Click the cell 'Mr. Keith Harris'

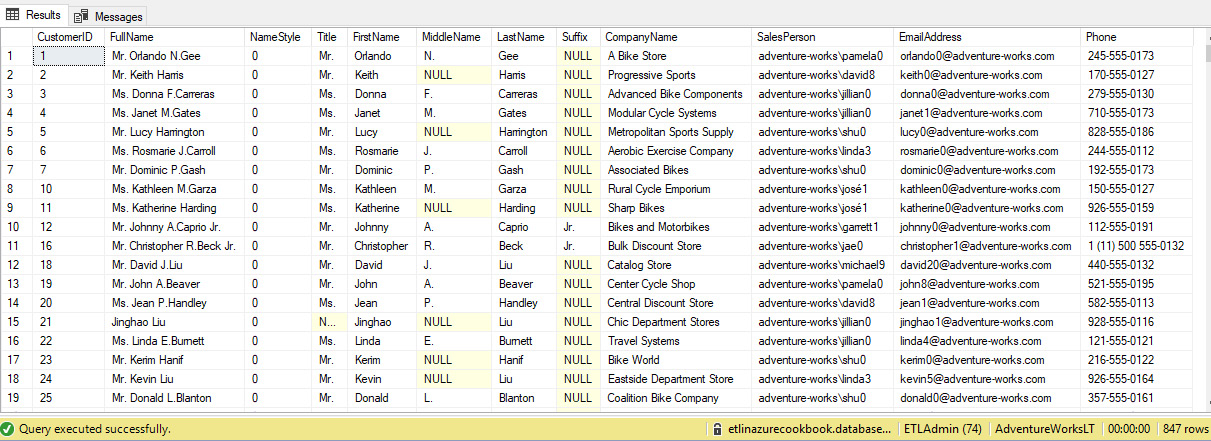[x=175, y=75]
